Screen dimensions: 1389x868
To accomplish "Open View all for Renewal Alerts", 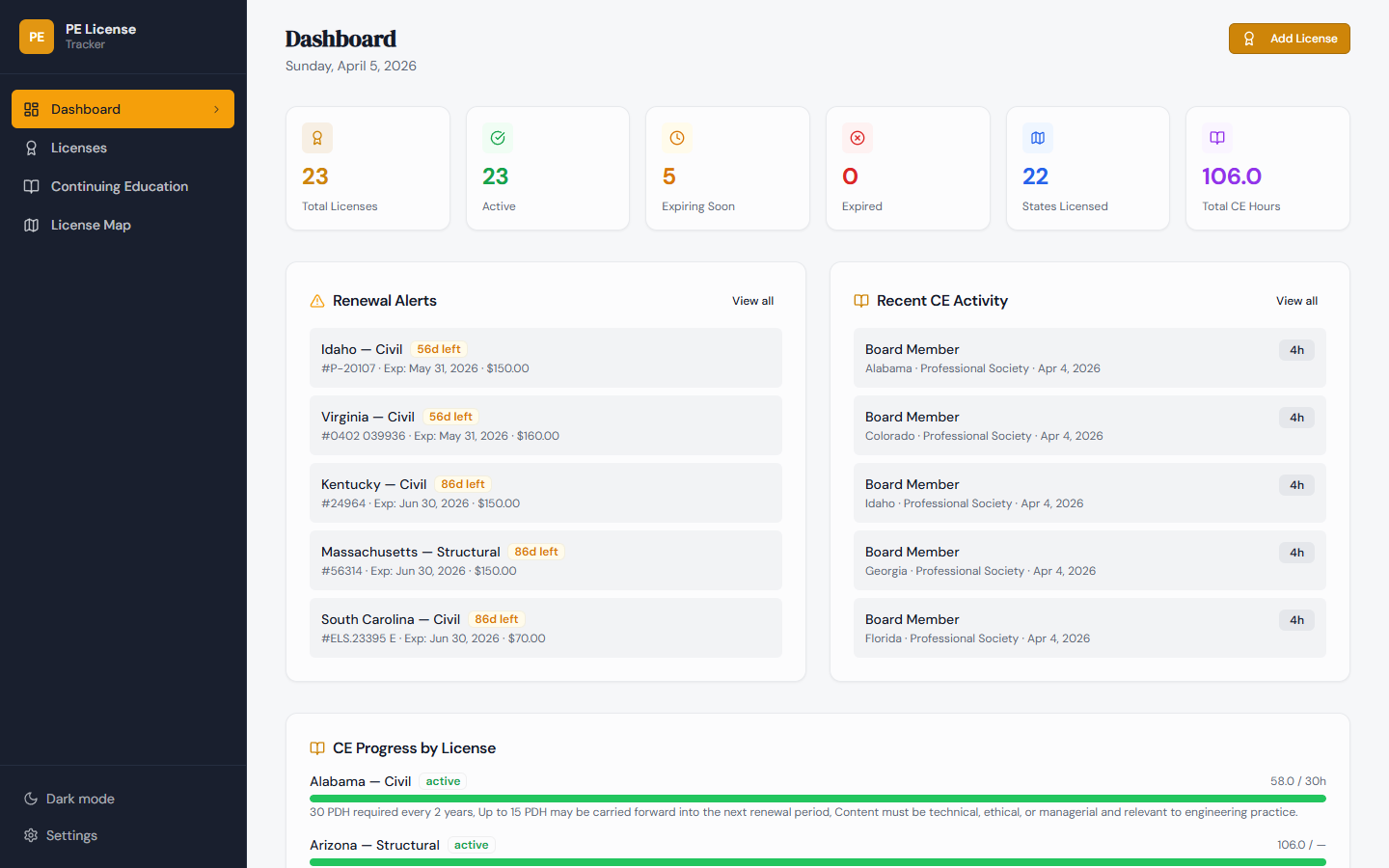I will tap(752, 300).
